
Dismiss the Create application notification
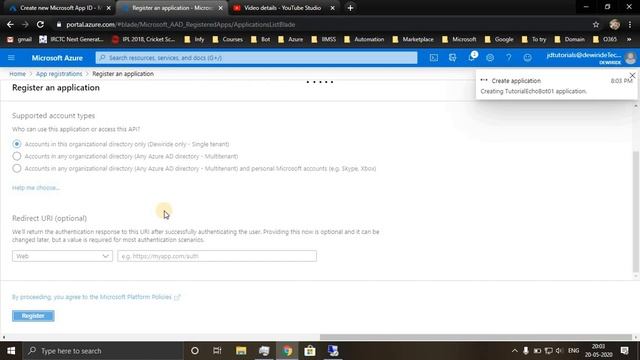pyautogui.click(x=632, y=76)
